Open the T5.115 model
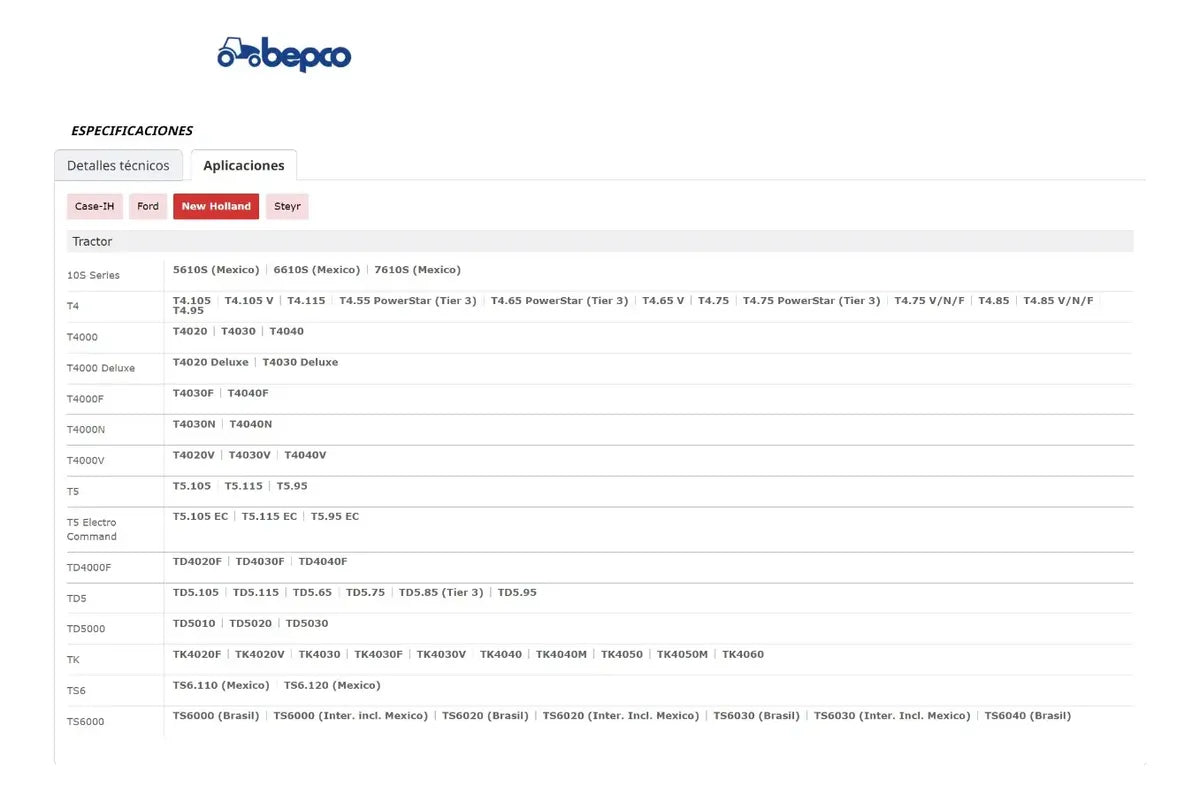1200x801 pixels. tap(244, 487)
